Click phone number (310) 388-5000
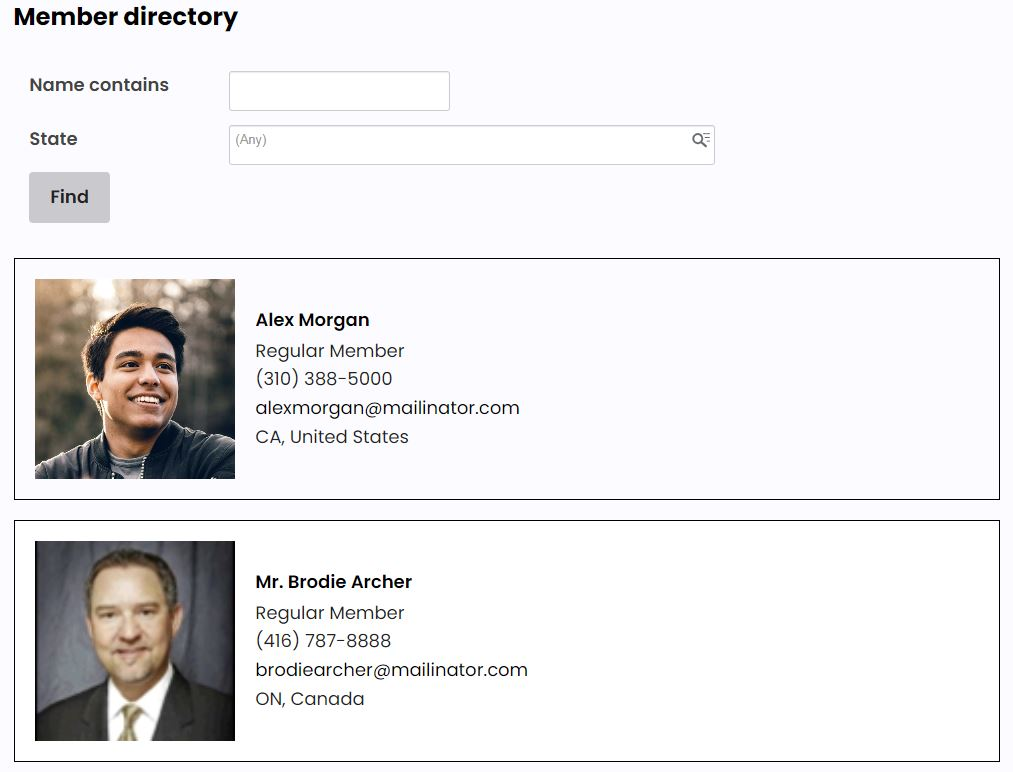 coord(324,379)
